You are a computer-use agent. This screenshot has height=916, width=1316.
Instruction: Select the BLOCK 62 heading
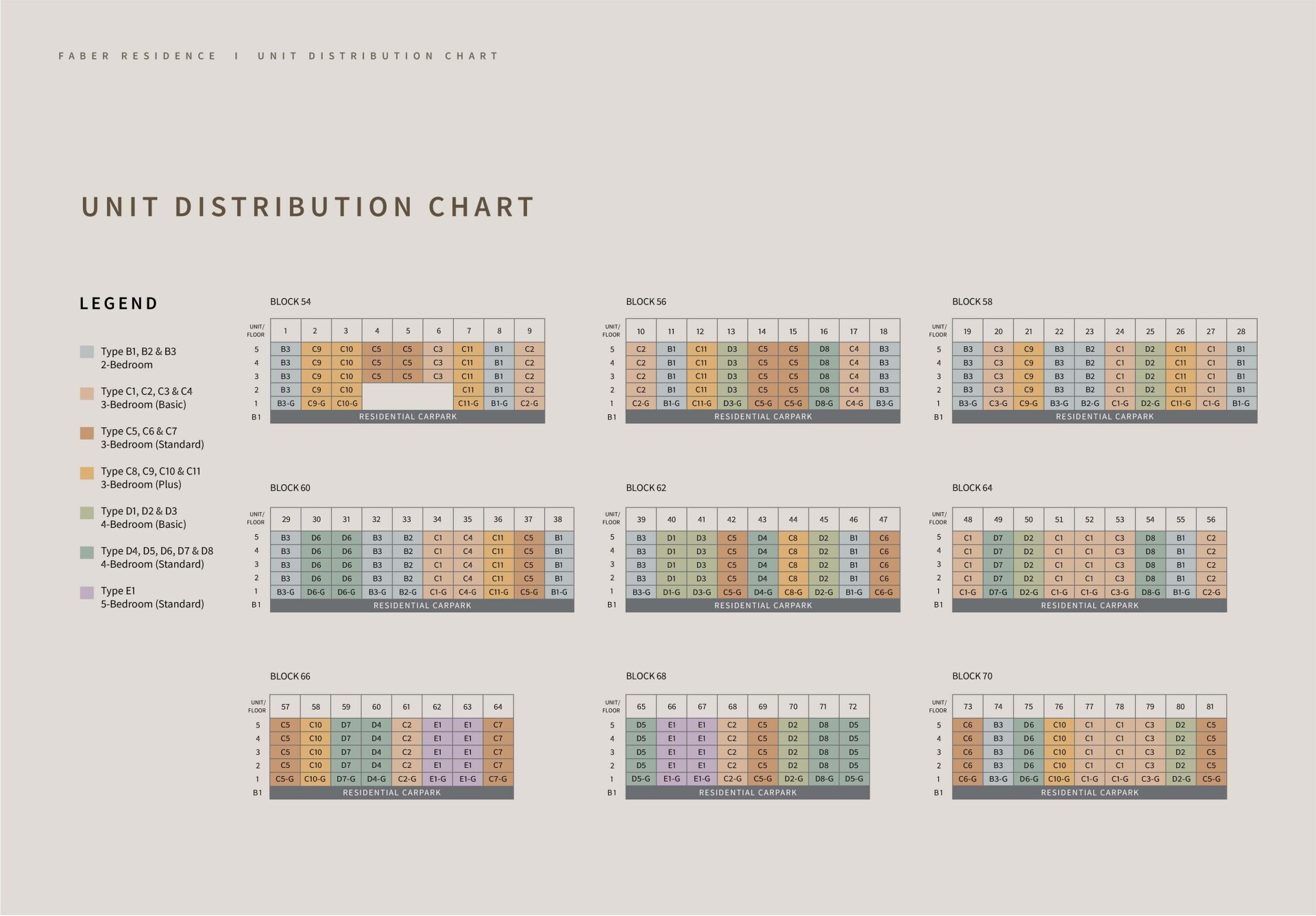(x=646, y=488)
